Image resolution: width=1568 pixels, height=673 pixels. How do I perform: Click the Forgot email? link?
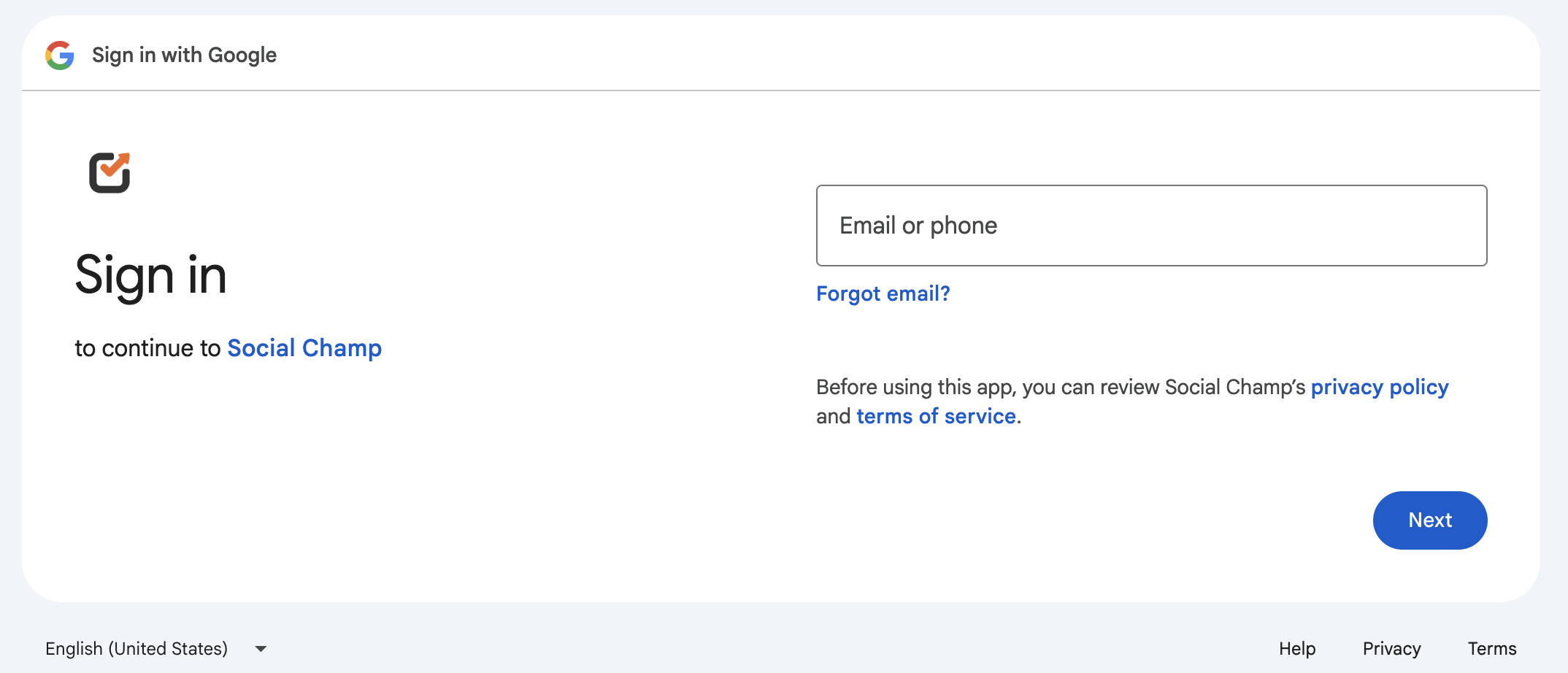pos(883,293)
